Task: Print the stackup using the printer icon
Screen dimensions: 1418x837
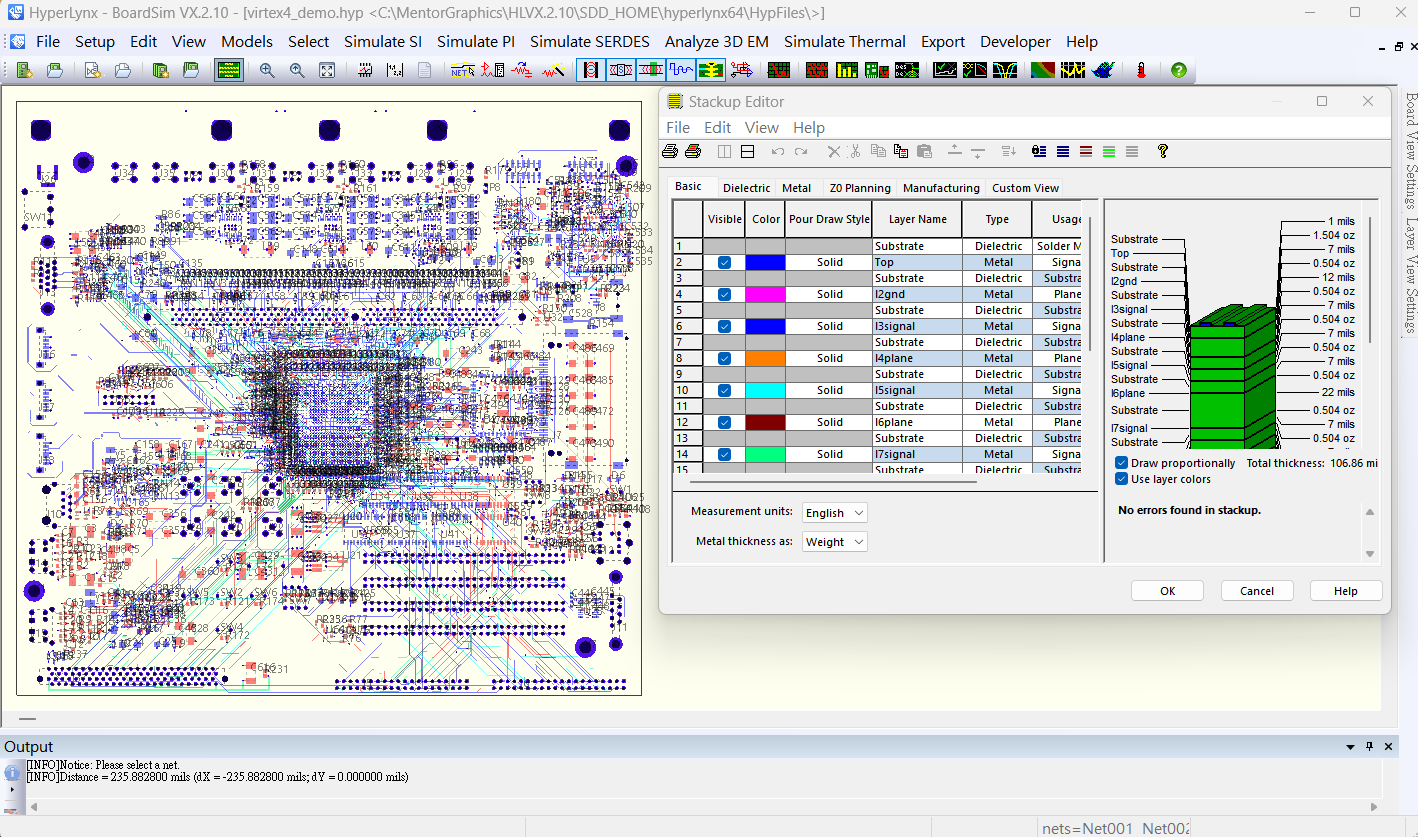Action: point(670,151)
